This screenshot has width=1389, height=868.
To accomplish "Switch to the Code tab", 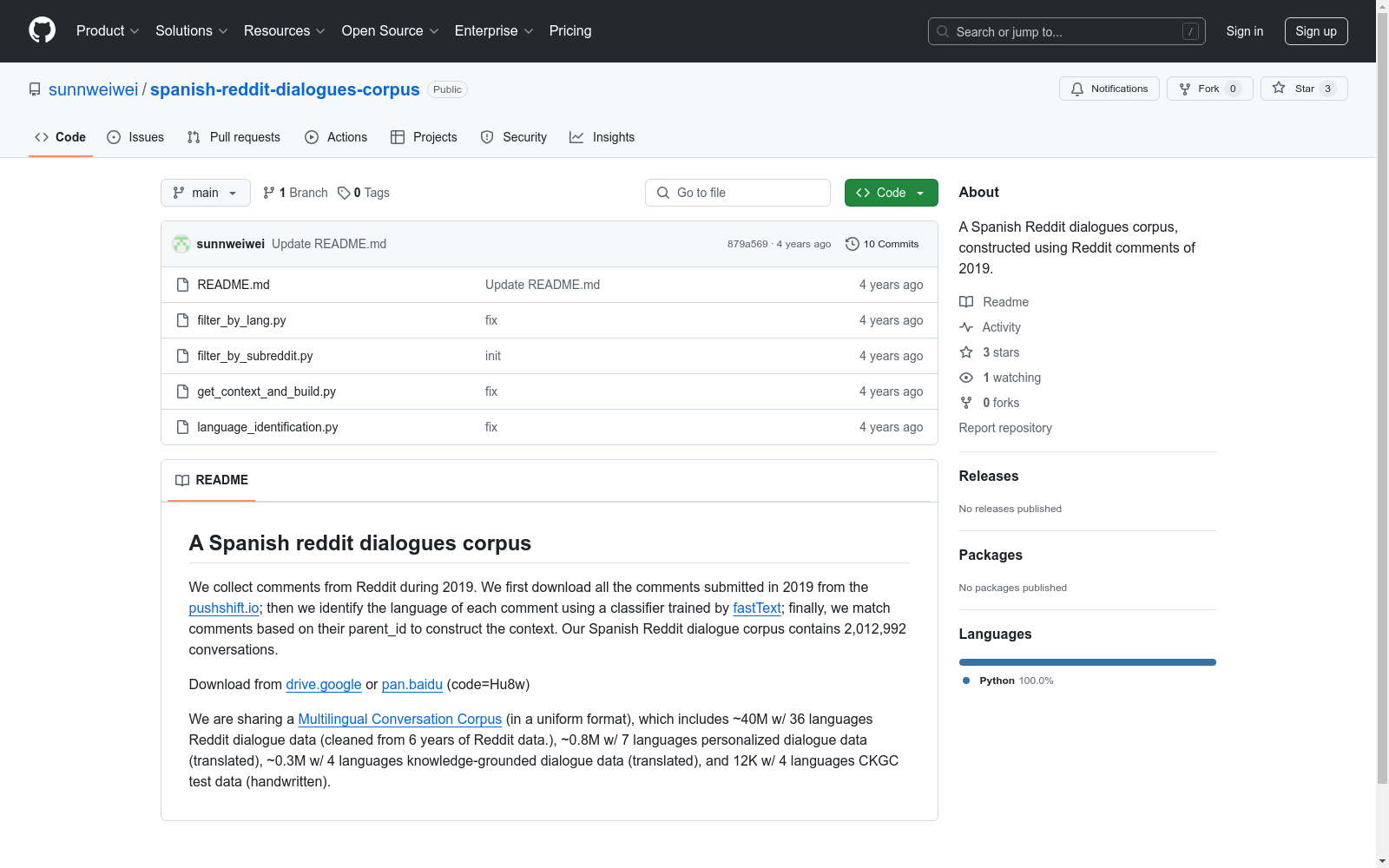I will point(61,137).
